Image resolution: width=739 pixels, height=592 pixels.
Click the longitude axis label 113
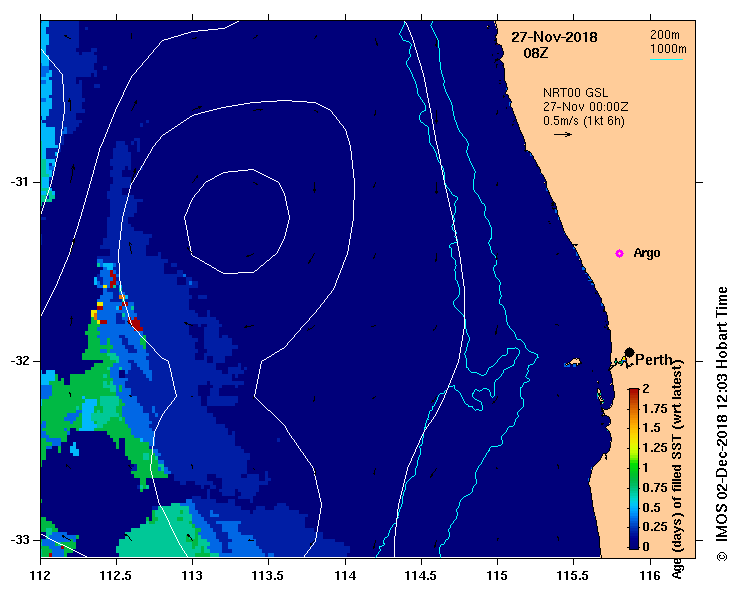(192, 576)
